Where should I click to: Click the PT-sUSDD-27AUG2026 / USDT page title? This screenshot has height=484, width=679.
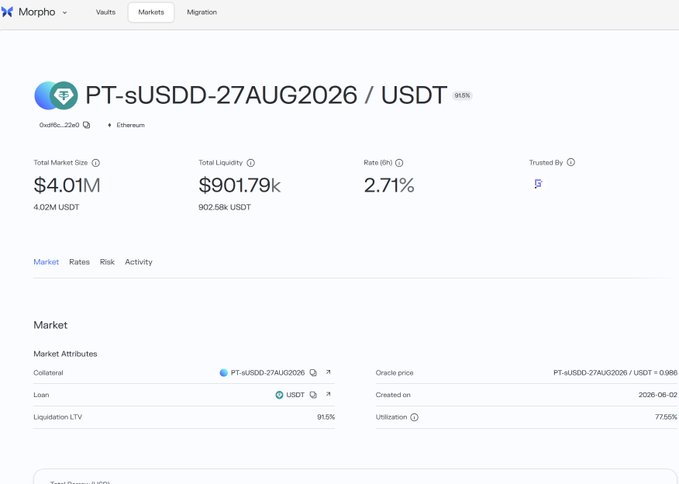(266, 95)
